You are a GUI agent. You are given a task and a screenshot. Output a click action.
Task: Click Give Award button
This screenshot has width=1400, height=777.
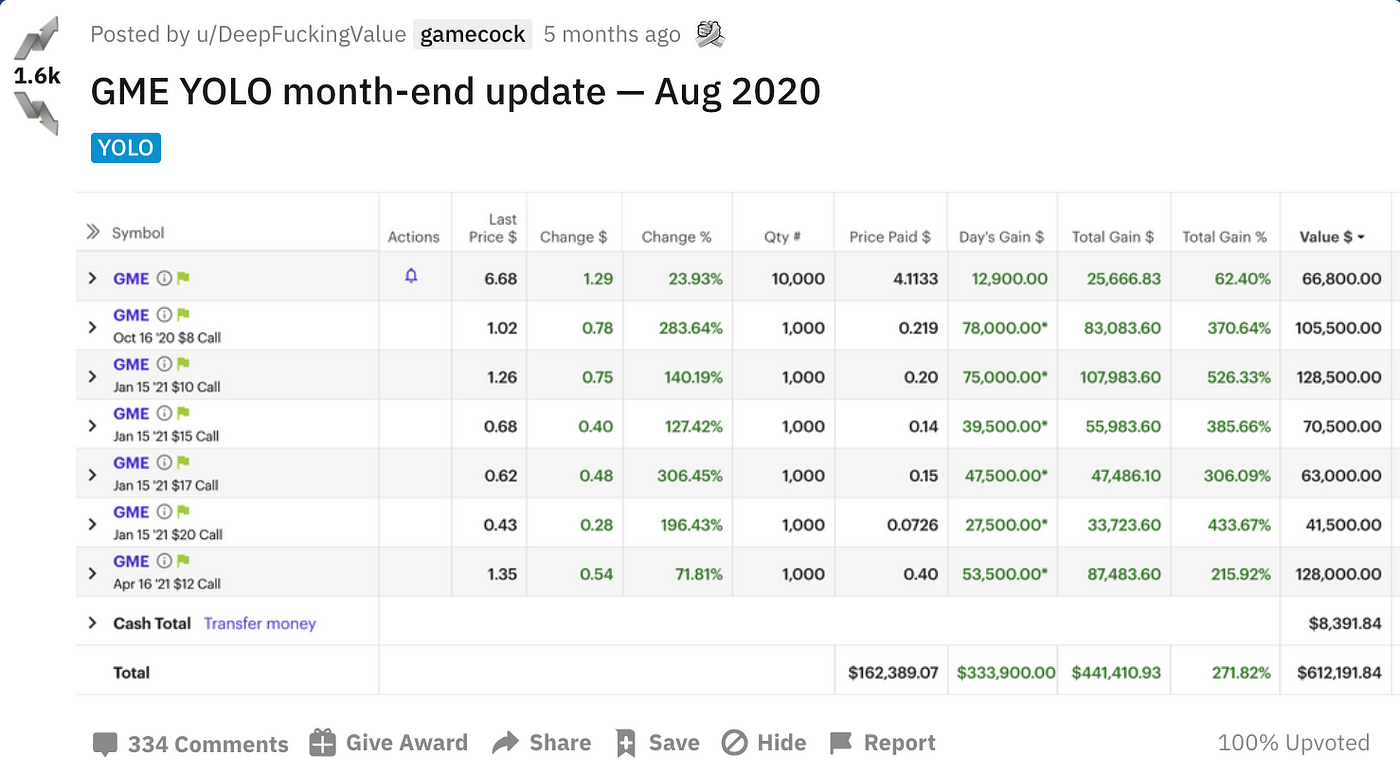pos(388,742)
